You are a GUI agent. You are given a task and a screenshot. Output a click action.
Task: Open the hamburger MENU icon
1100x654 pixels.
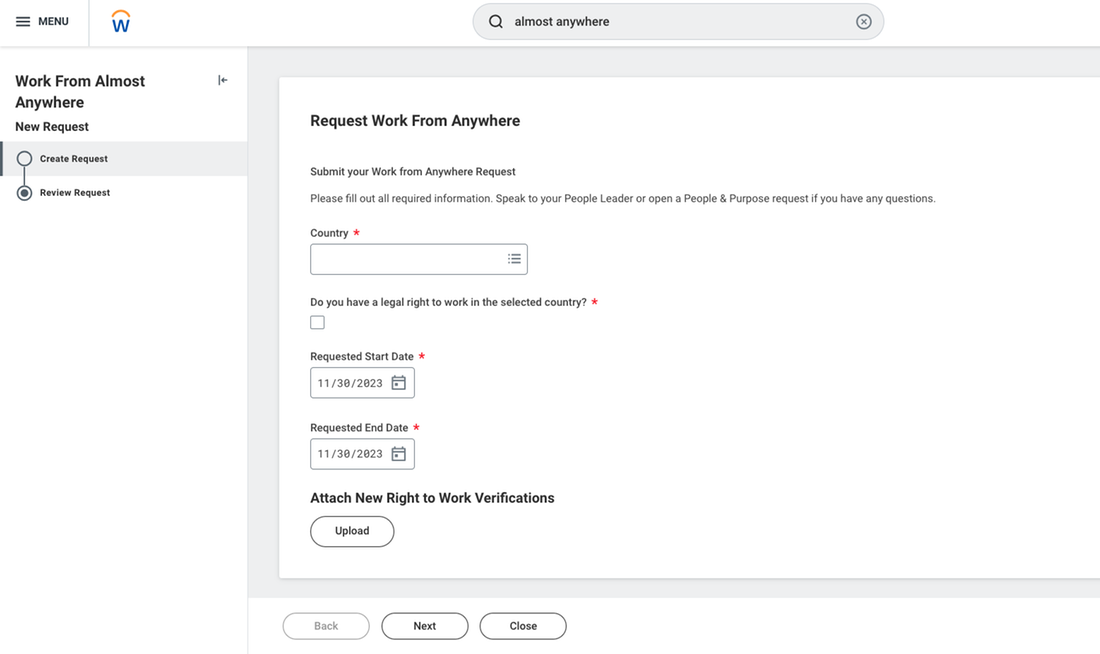(24, 21)
